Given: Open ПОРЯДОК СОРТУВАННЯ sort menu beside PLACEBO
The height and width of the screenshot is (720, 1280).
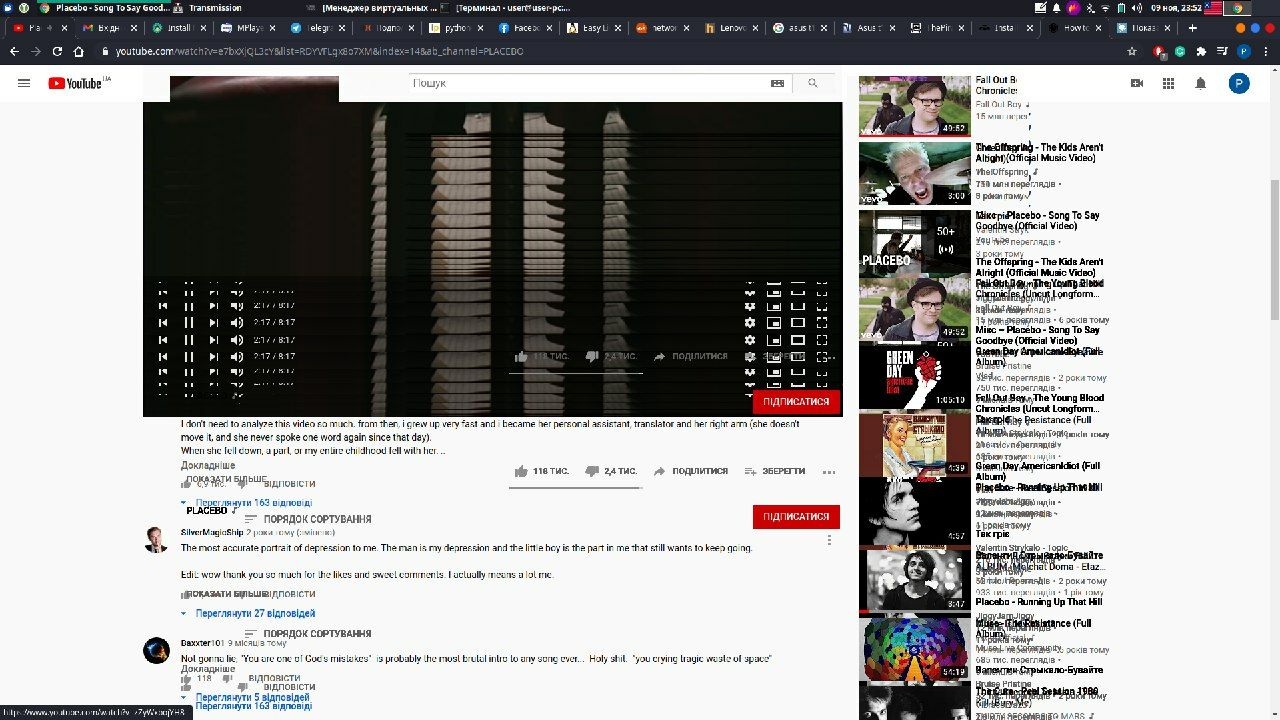Looking at the screenshot, I should (308, 519).
